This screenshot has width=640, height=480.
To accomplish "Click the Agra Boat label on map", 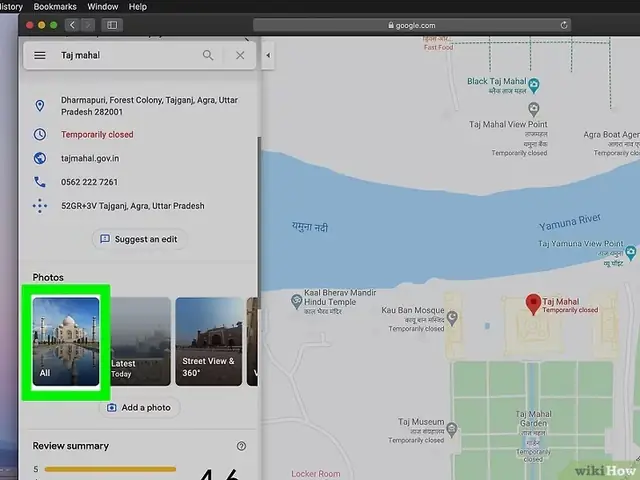I will click(611, 134).
